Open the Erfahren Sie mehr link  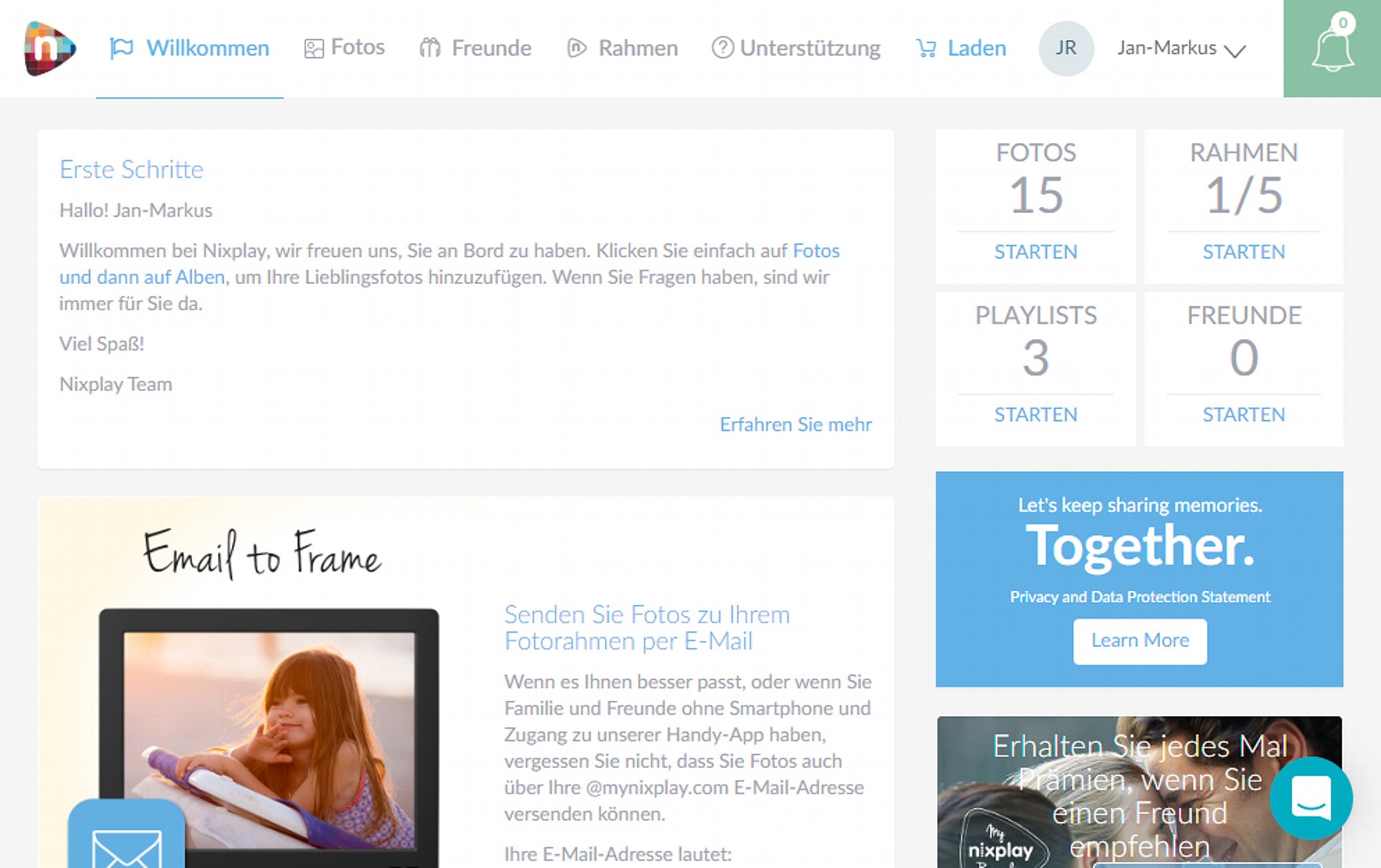[x=795, y=424]
